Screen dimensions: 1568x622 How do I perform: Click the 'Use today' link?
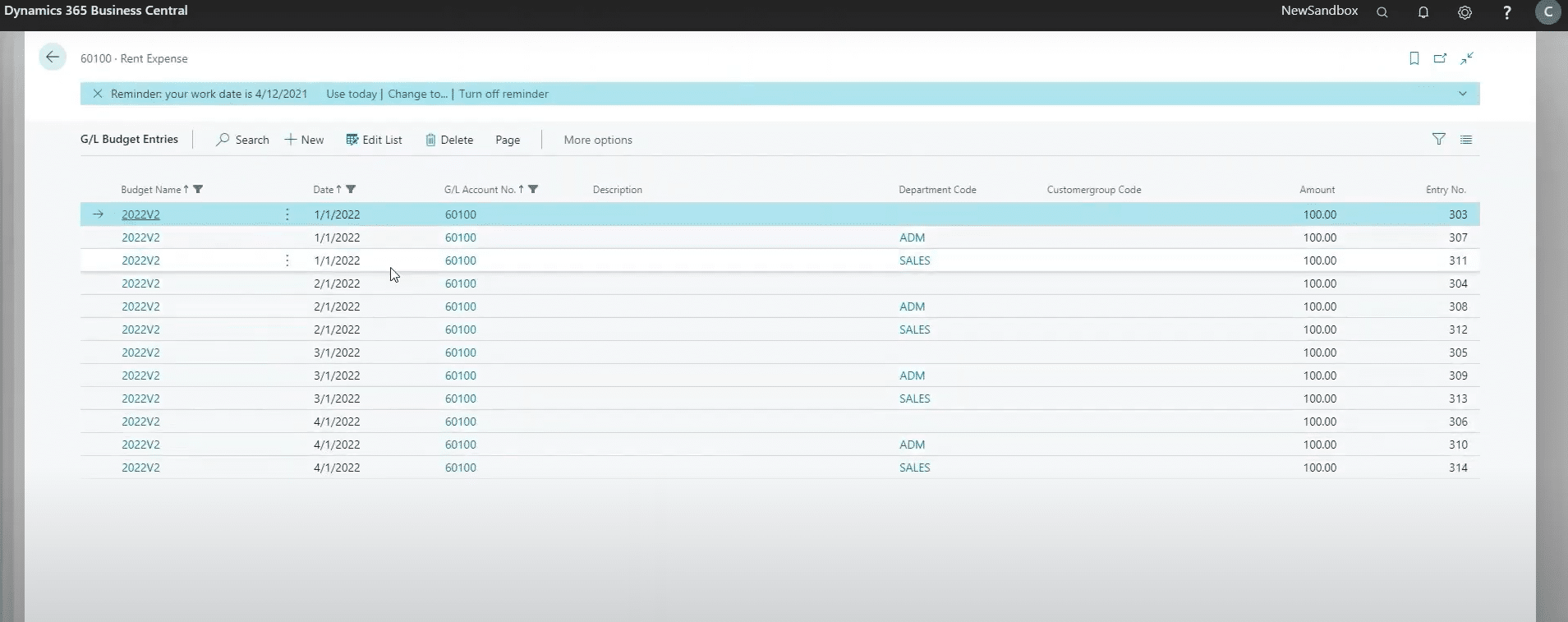352,94
